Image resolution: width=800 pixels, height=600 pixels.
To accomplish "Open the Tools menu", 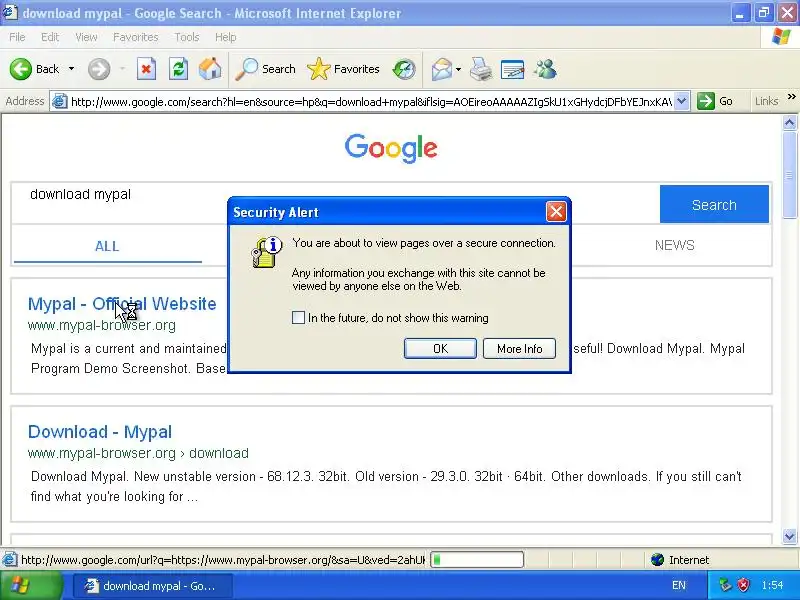I will coord(187,37).
